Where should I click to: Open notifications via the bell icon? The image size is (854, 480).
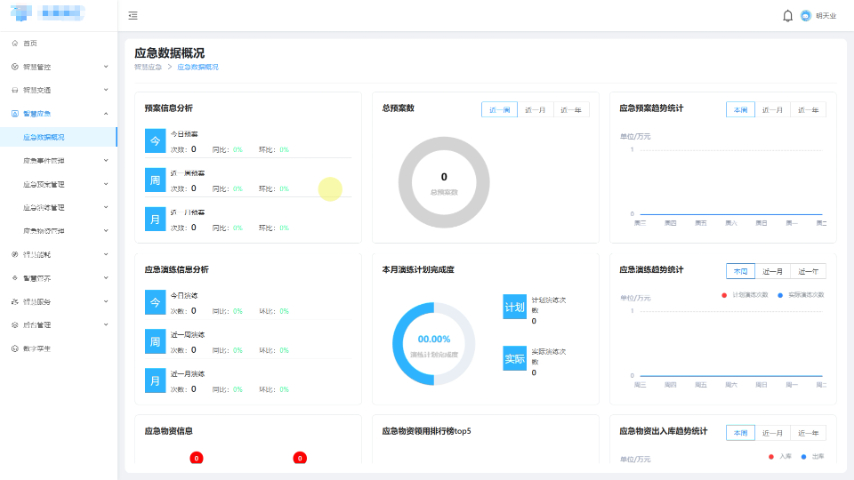click(x=788, y=16)
